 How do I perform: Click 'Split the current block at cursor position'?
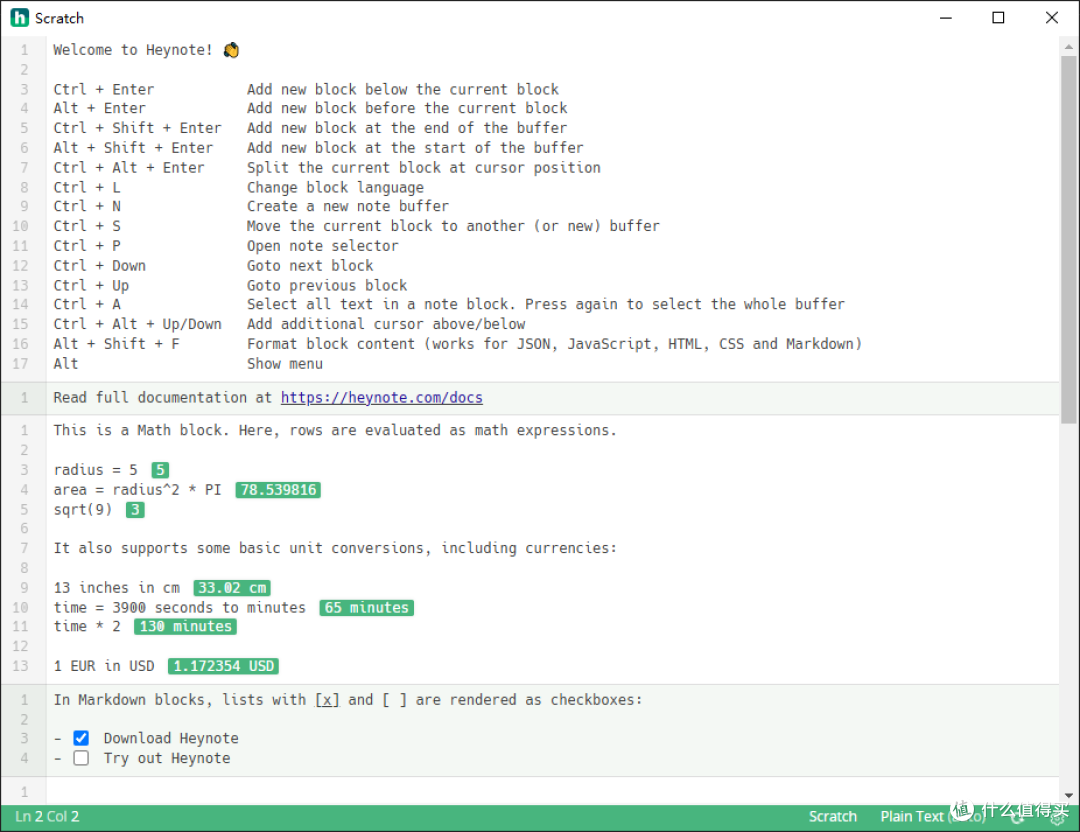tap(424, 167)
